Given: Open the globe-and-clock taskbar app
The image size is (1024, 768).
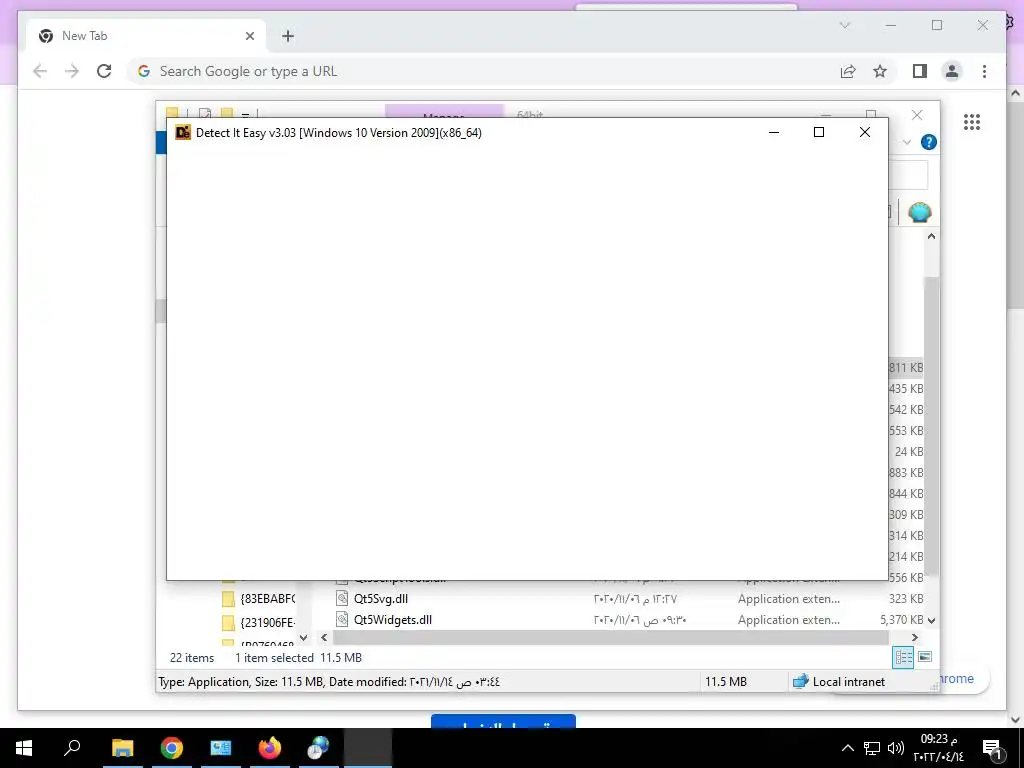Looking at the screenshot, I should click(x=319, y=748).
